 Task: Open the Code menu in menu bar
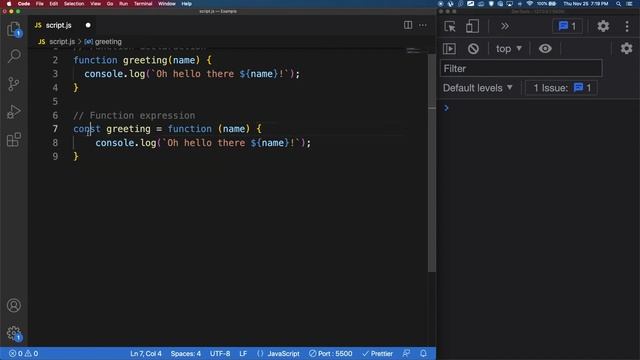(x=24, y=4)
